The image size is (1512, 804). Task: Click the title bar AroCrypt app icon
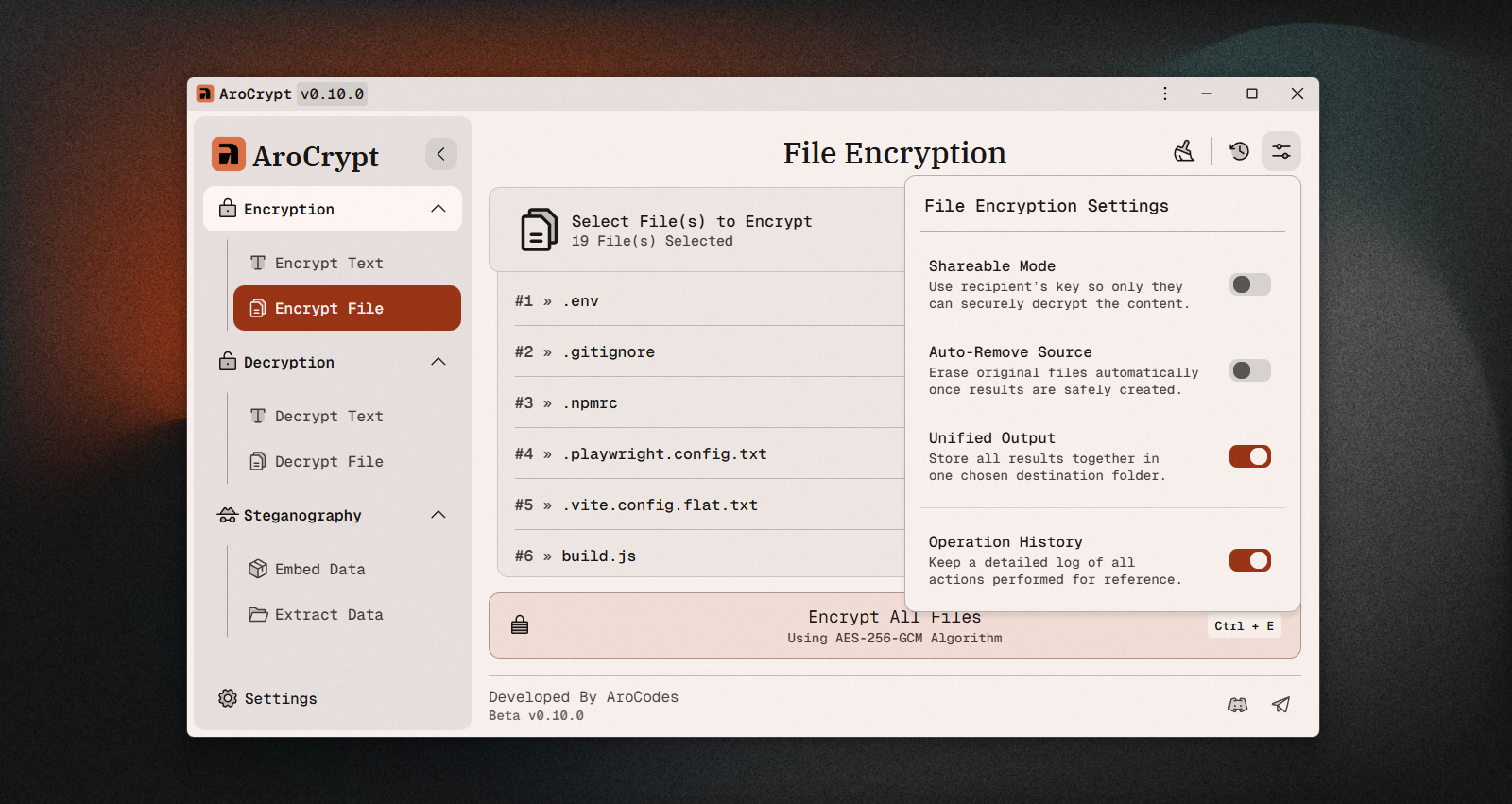205,94
